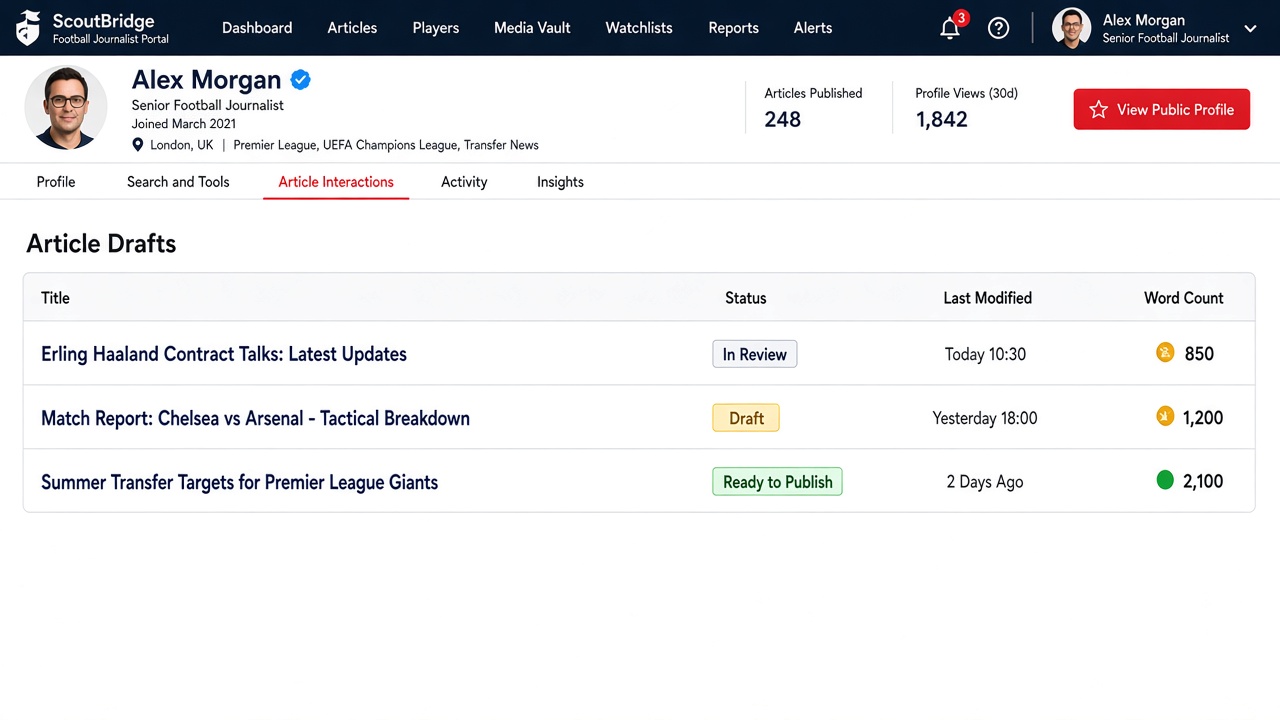The height and width of the screenshot is (720, 1280).
Task: Click the Word Count column header
Action: [x=1184, y=298]
